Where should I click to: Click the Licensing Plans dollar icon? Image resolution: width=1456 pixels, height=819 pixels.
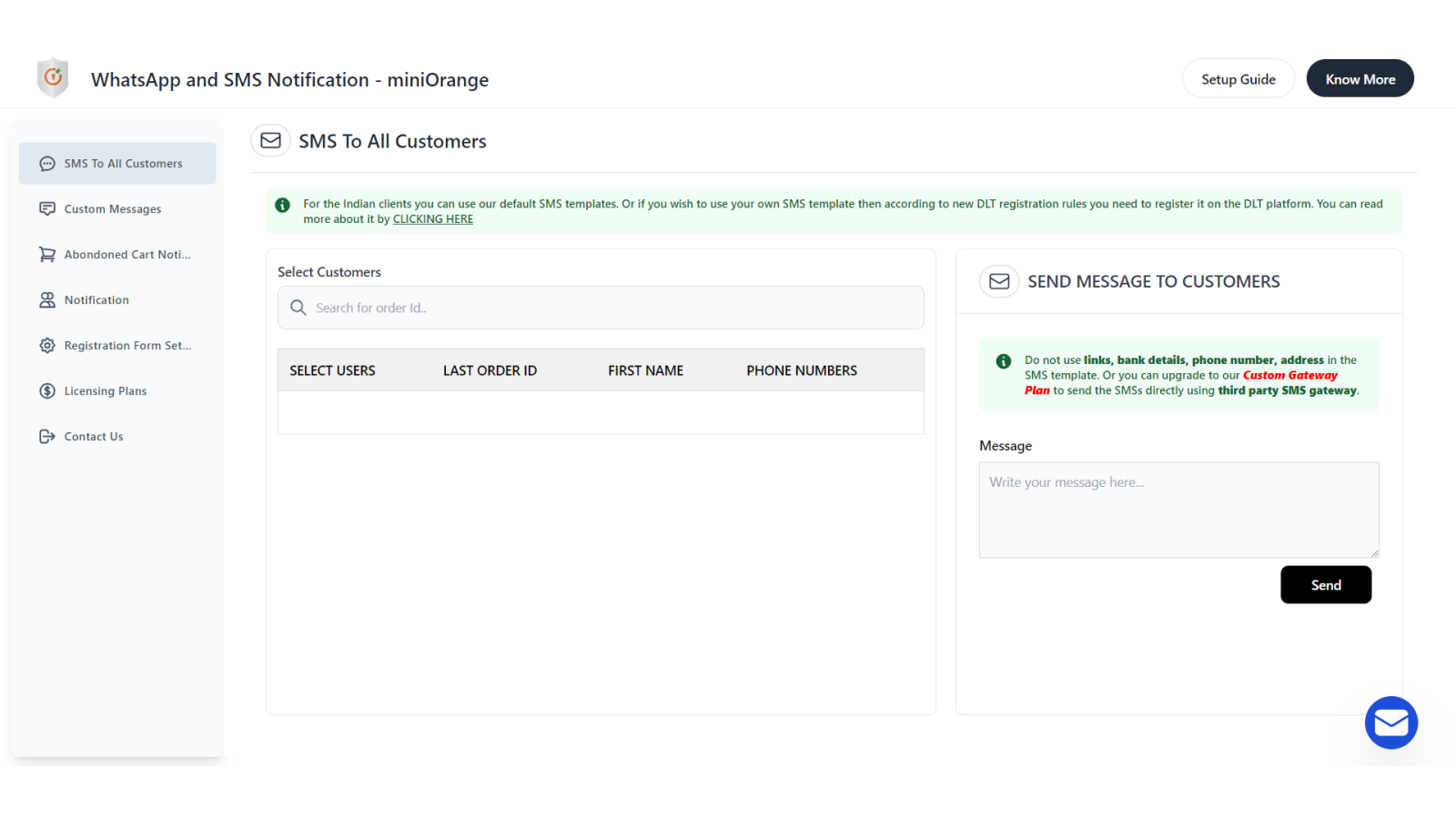tap(47, 390)
